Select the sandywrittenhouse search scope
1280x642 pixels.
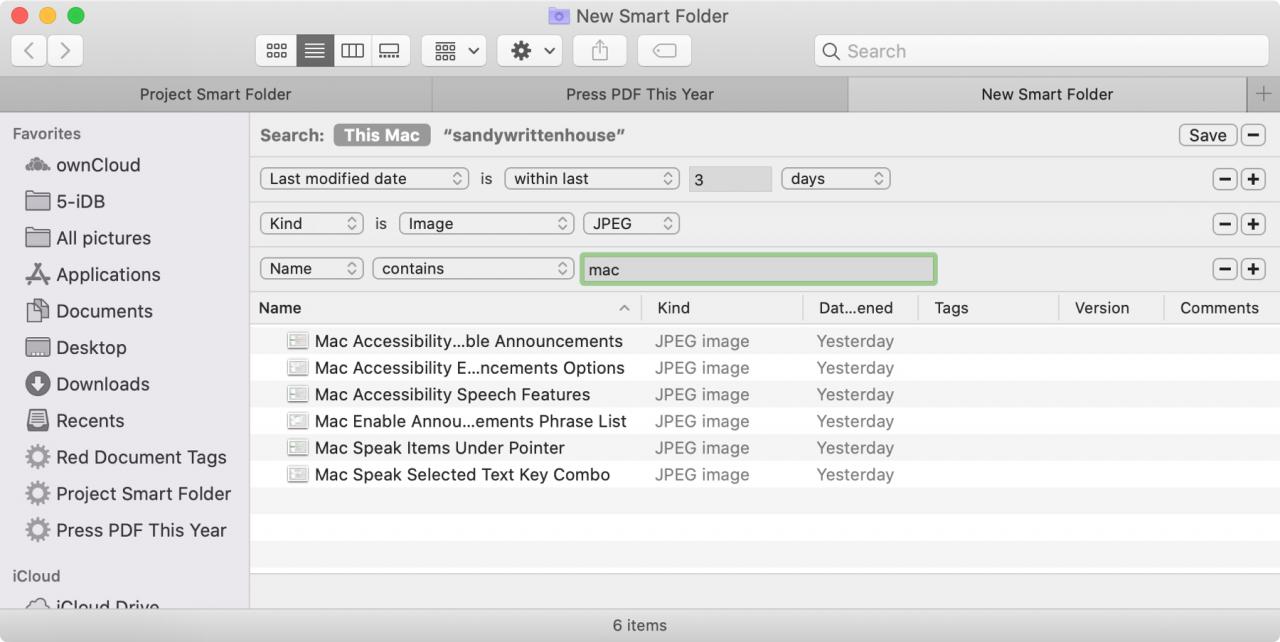534,135
